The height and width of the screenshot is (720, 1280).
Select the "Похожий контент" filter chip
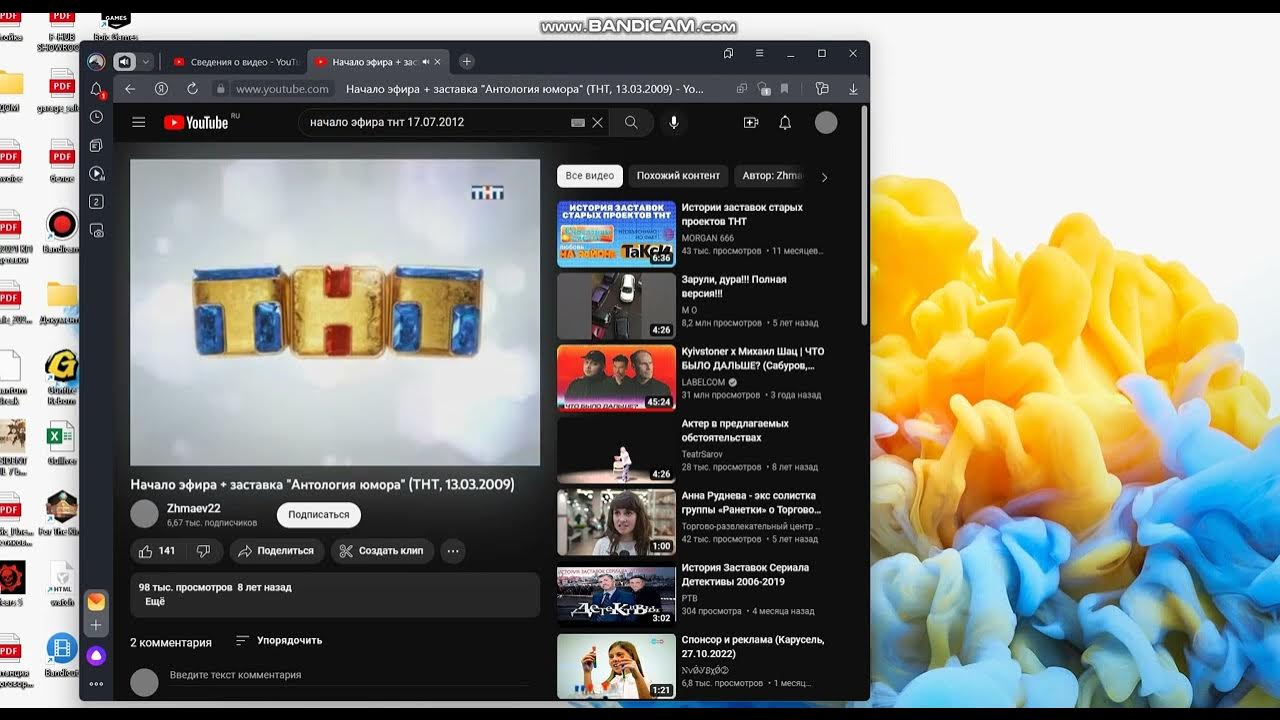click(x=678, y=176)
